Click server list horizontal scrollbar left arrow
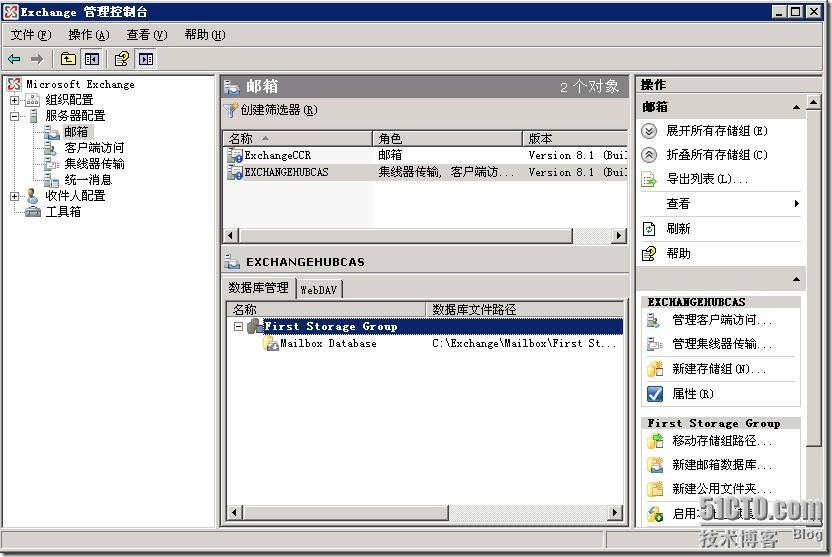 231,236
